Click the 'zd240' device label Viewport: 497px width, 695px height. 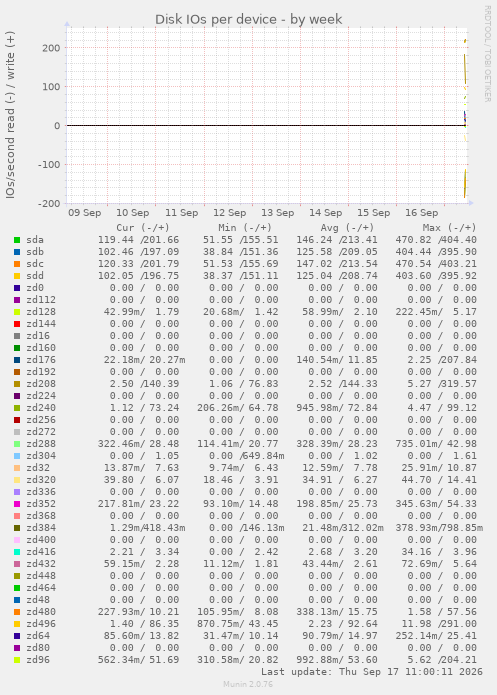click(x=41, y=408)
